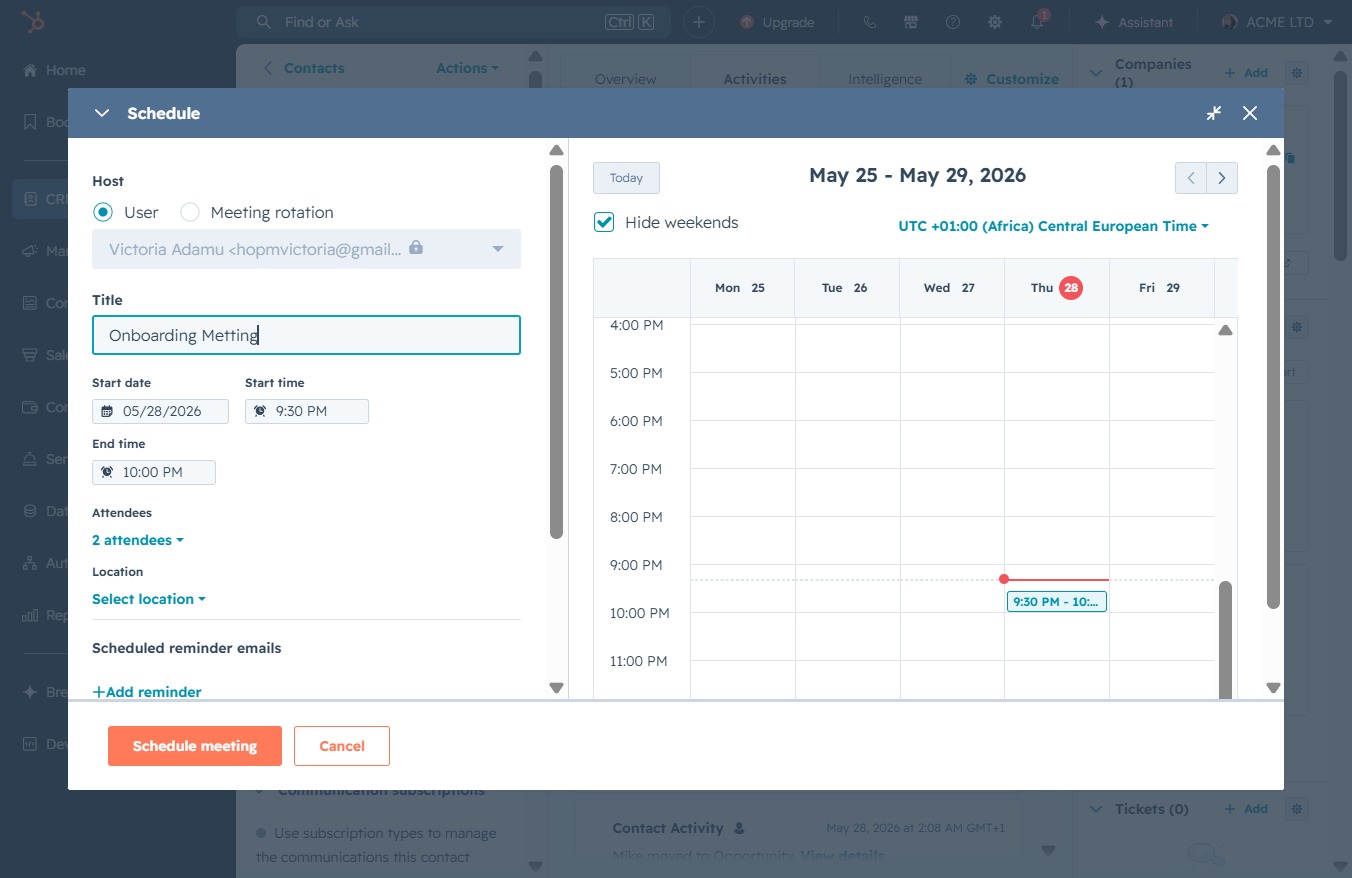Screen dimensions: 1352x878
Task: Click the Home icon in sidebar
Action: point(30,70)
